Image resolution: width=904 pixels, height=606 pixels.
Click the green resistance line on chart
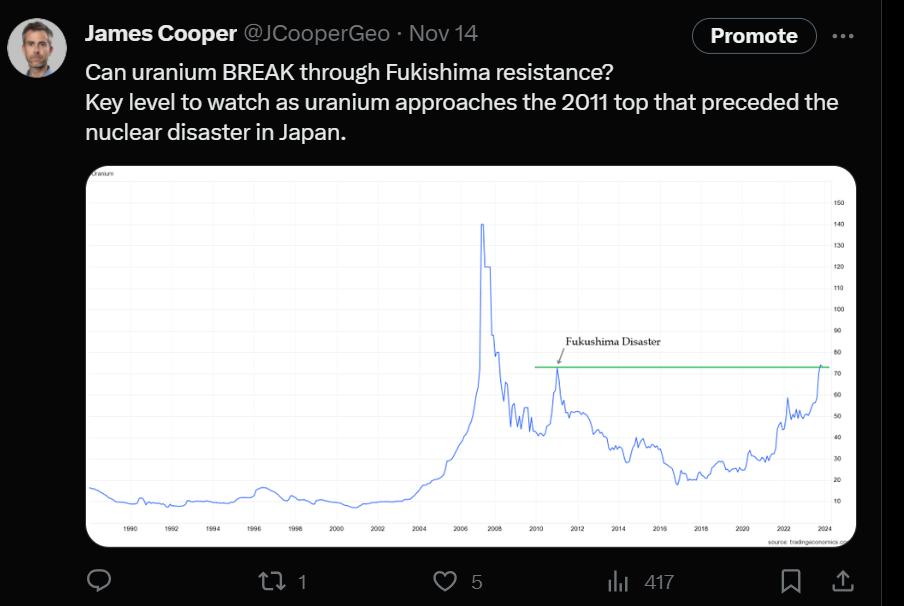680,367
